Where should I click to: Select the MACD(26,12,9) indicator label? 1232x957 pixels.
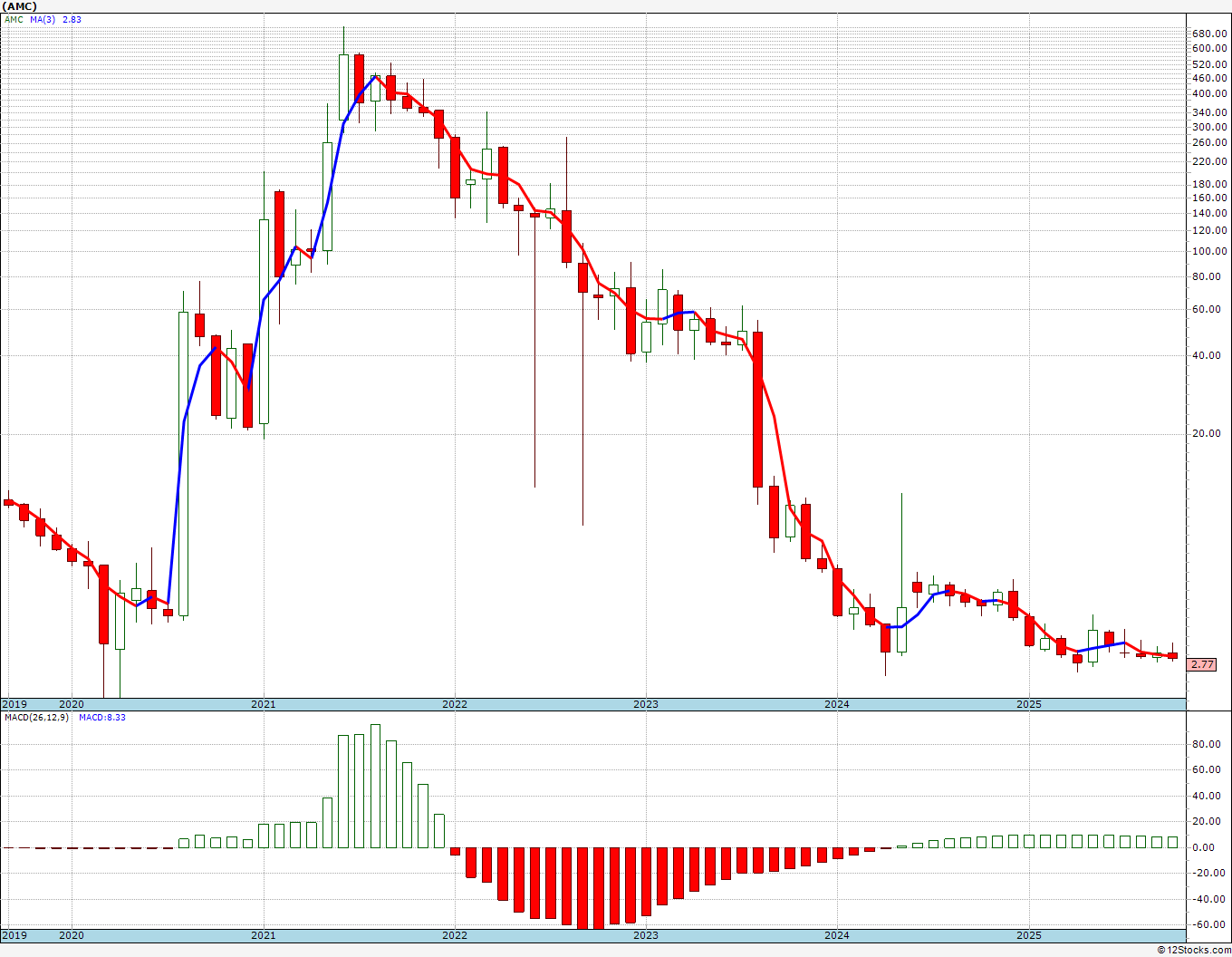point(36,718)
